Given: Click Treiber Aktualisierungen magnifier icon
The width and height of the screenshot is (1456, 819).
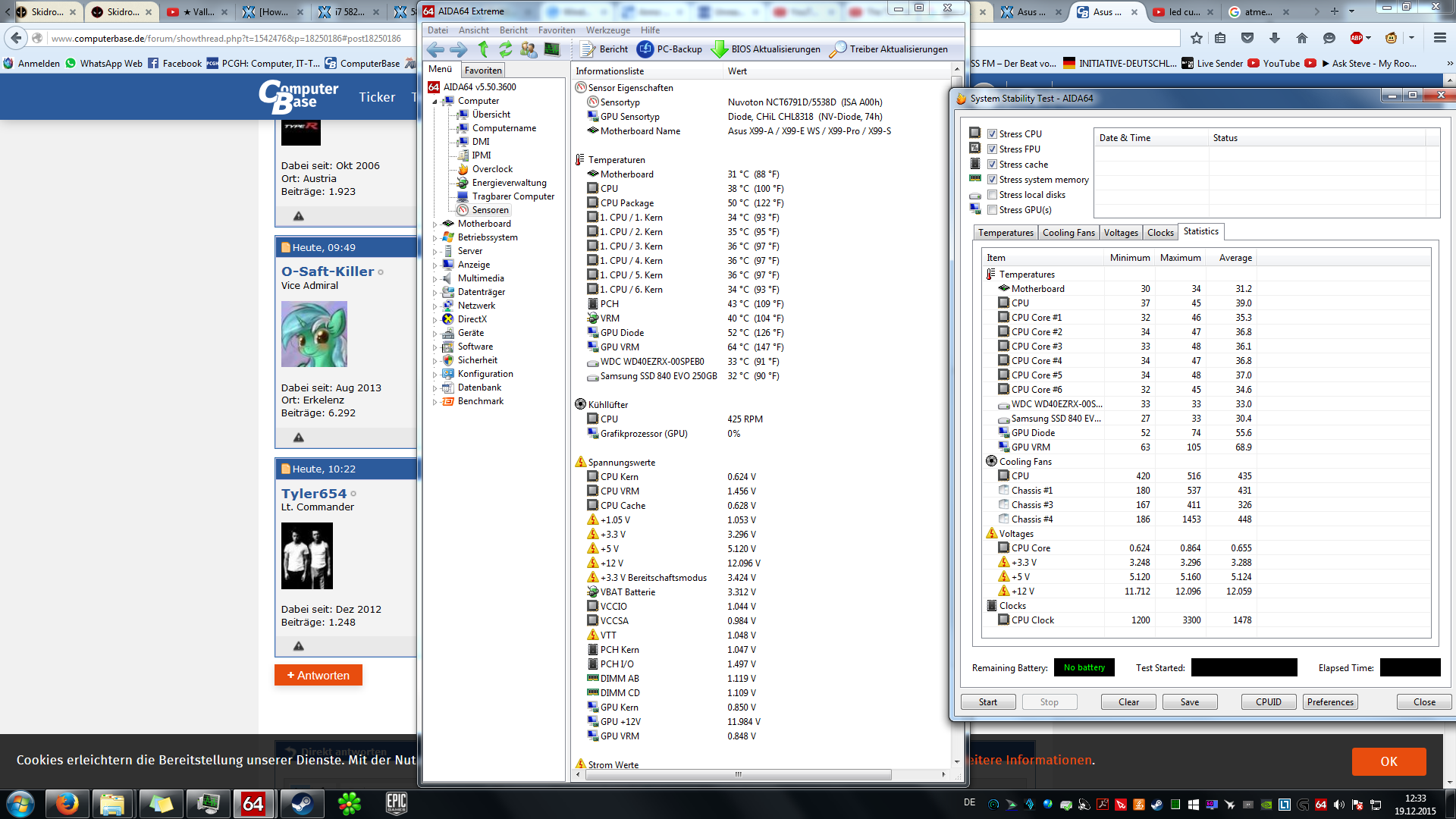Looking at the screenshot, I should click(x=838, y=49).
